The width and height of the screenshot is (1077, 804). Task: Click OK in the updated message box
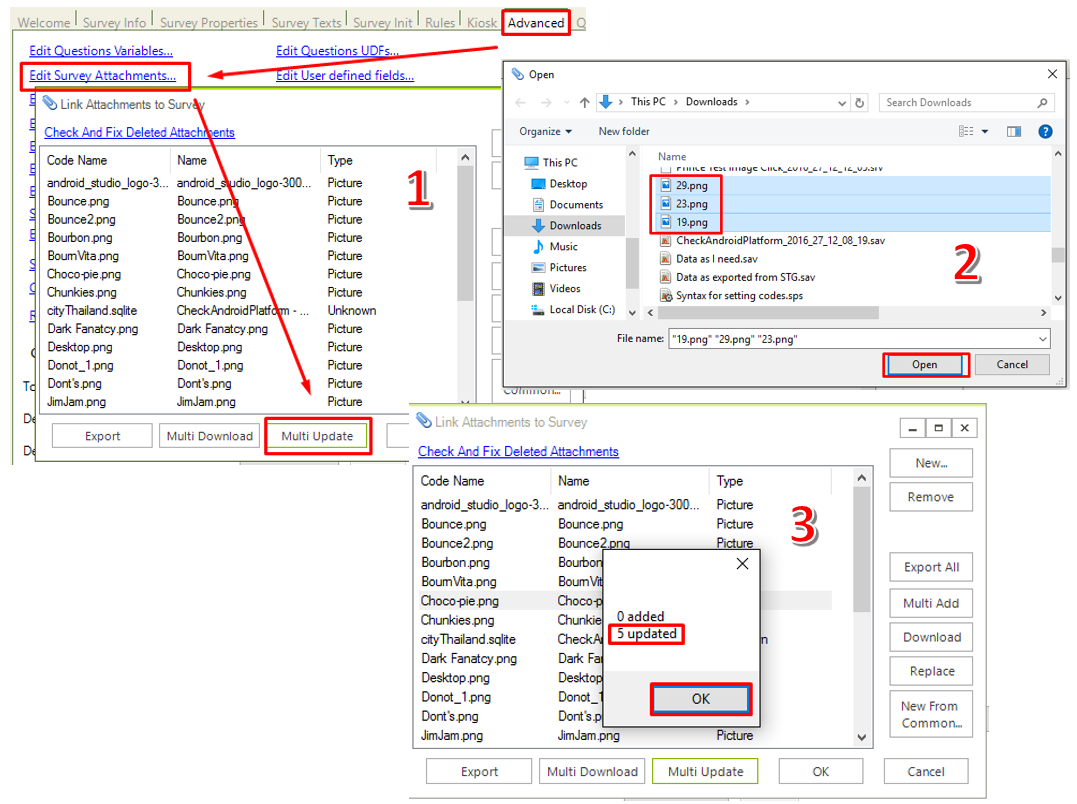701,699
